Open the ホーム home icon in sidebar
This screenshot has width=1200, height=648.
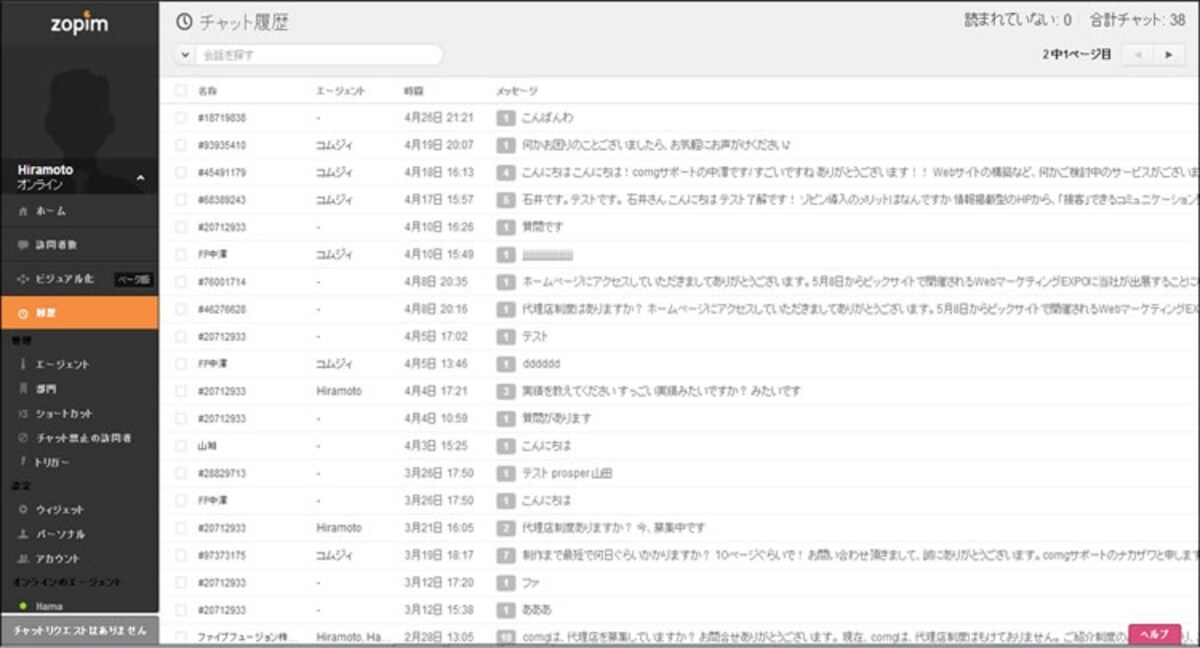[x=23, y=211]
